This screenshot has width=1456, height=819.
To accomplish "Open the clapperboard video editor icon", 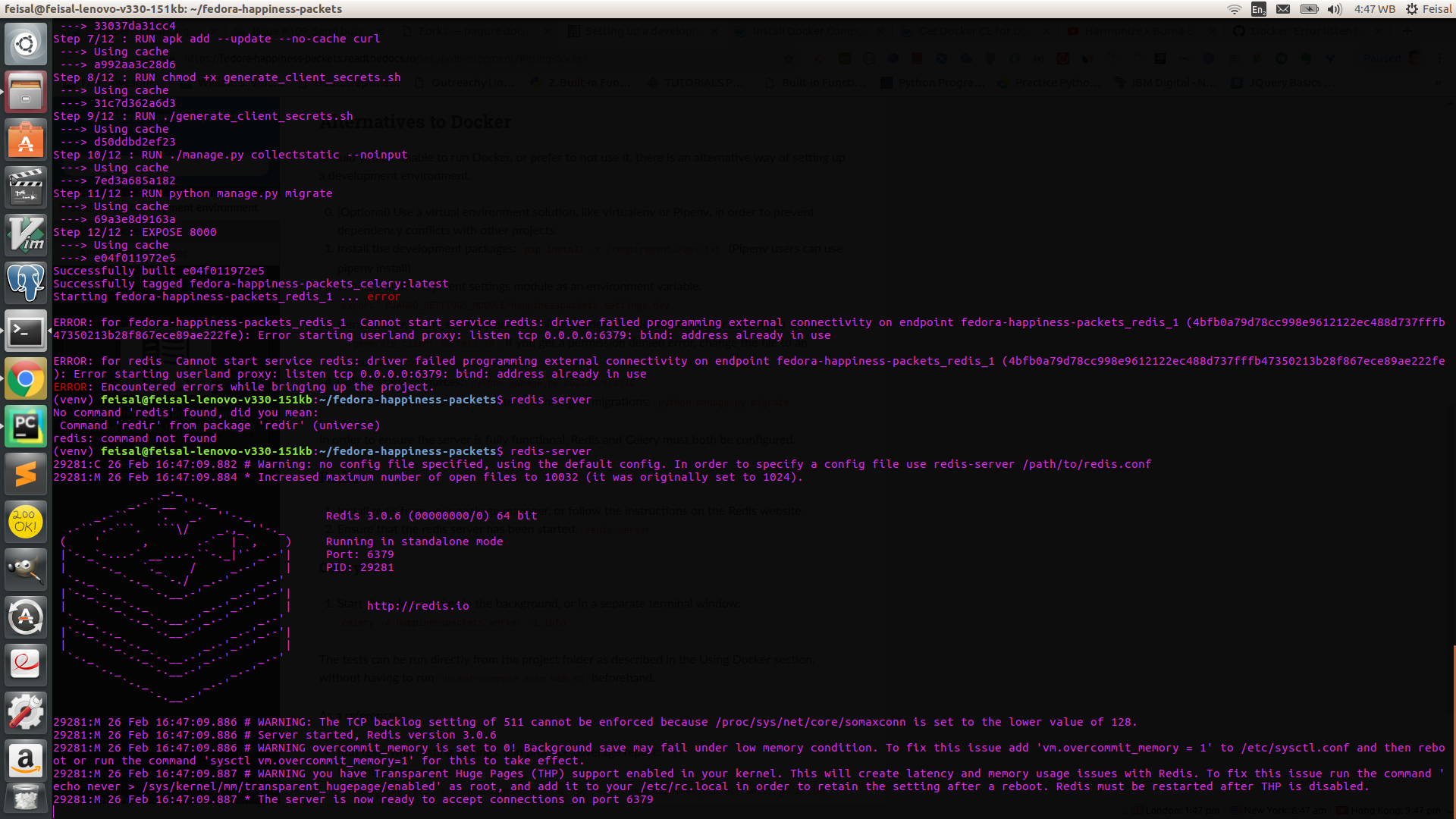I will (x=26, y=187).
